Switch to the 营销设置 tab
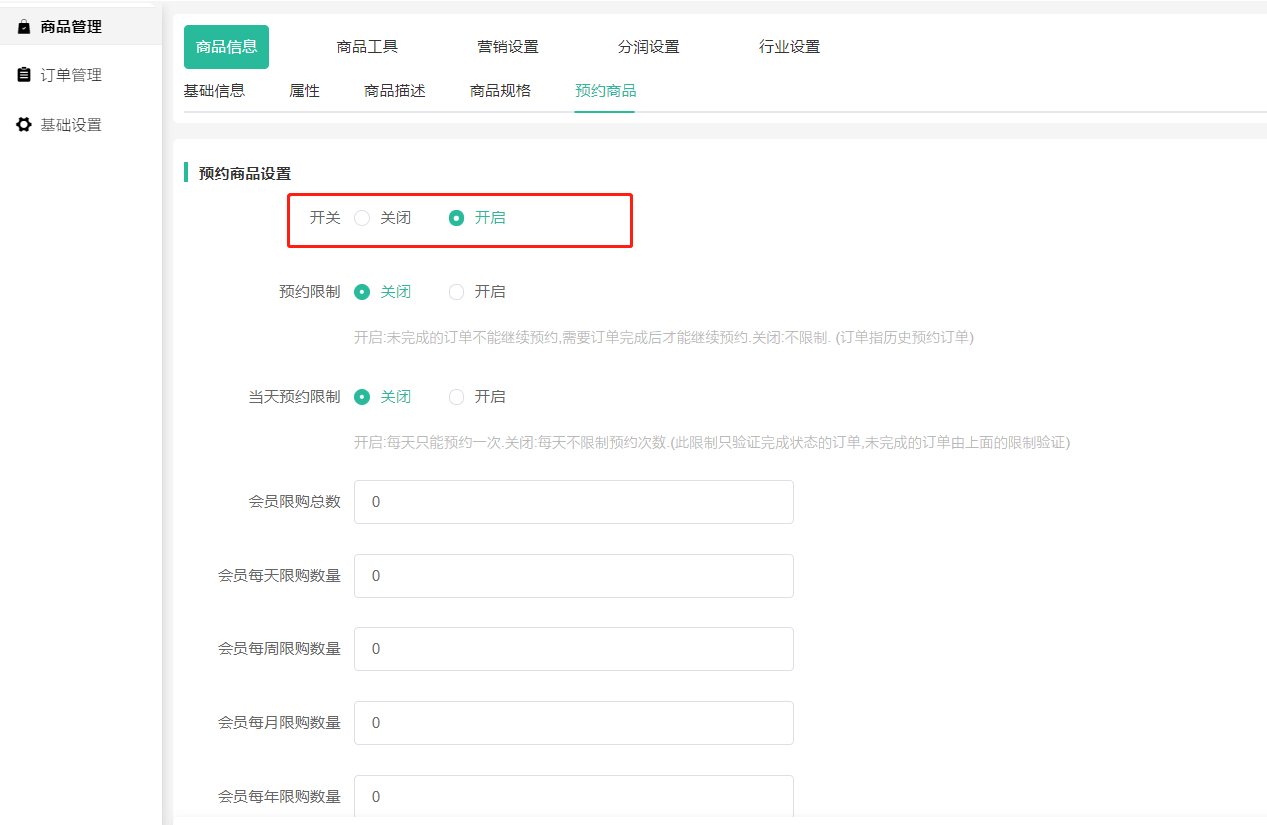1267x825 pixels. coord(508,47)
